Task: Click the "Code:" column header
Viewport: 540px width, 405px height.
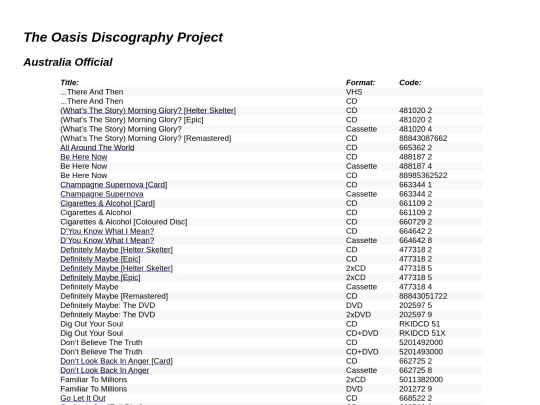Action: (x=410, y=83)
